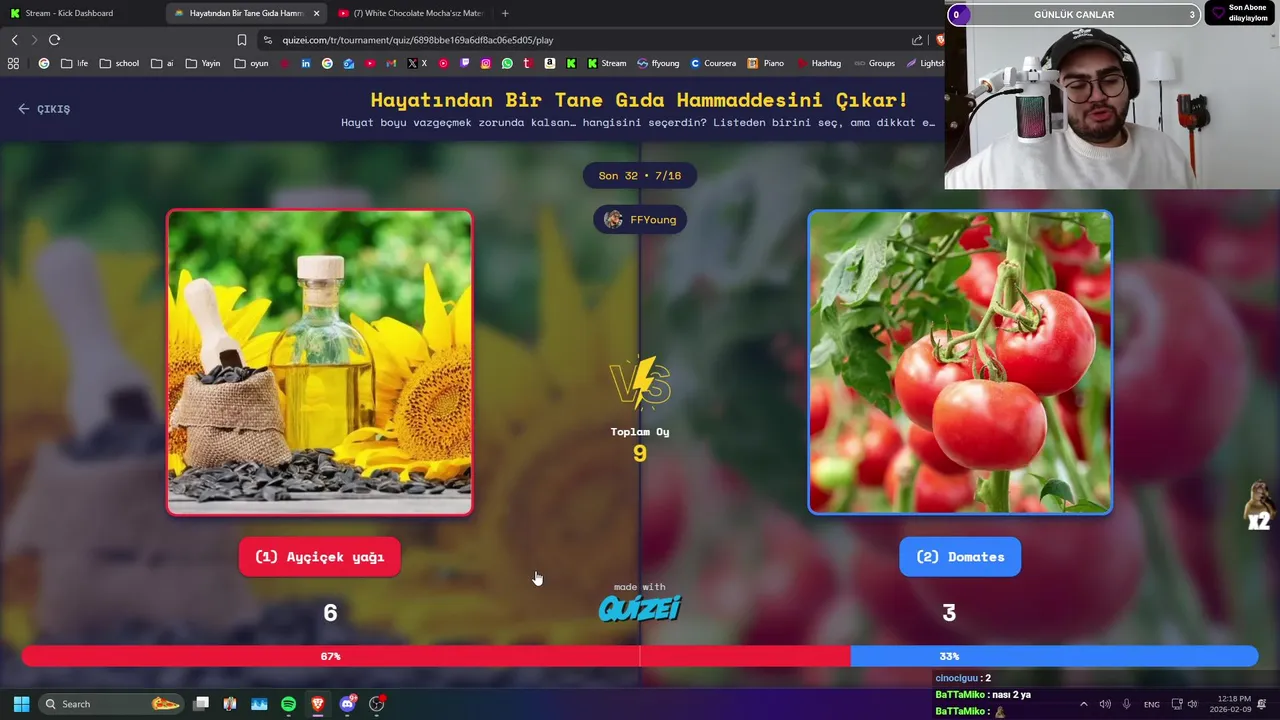Click the FFYoung user badge
This screenshot has width=1280, height=720.
point(640,220)
